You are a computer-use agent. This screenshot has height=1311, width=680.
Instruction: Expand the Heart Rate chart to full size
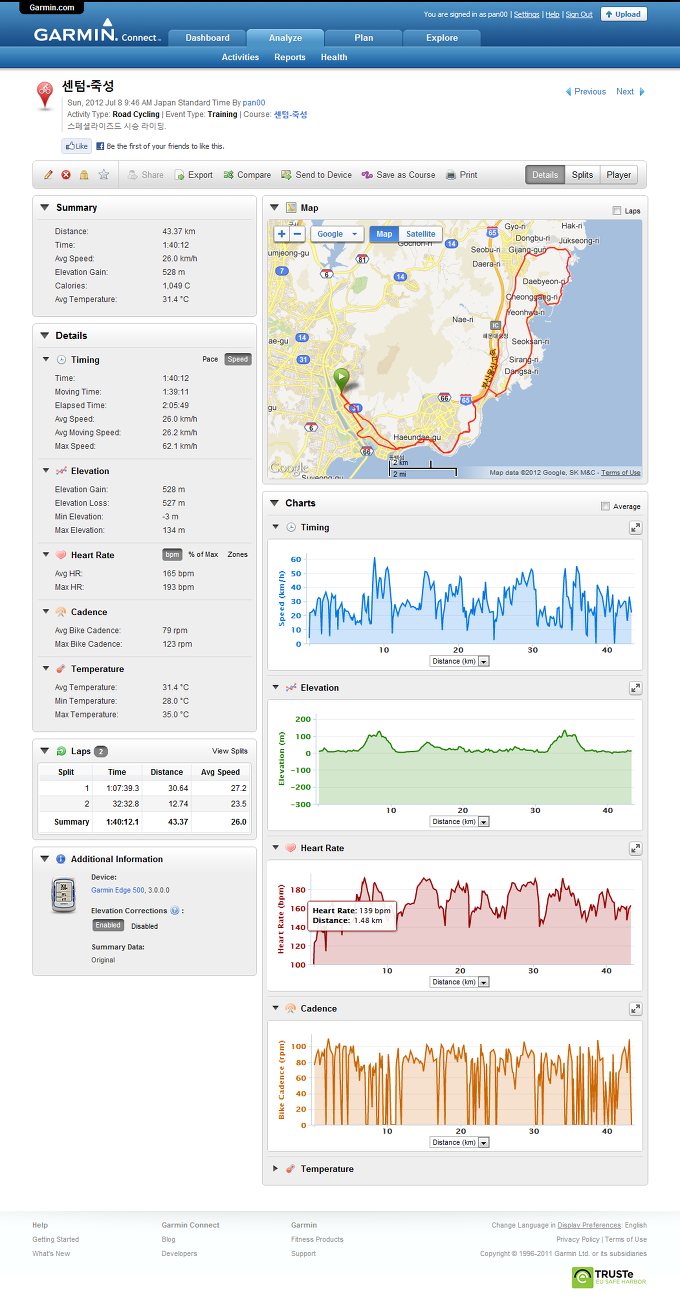[x=635, y=848]
